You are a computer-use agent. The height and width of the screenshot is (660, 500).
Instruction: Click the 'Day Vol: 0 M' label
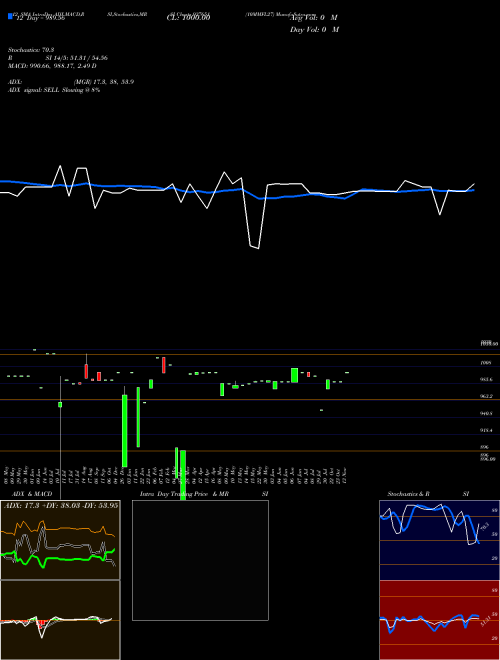pos(314,29)
